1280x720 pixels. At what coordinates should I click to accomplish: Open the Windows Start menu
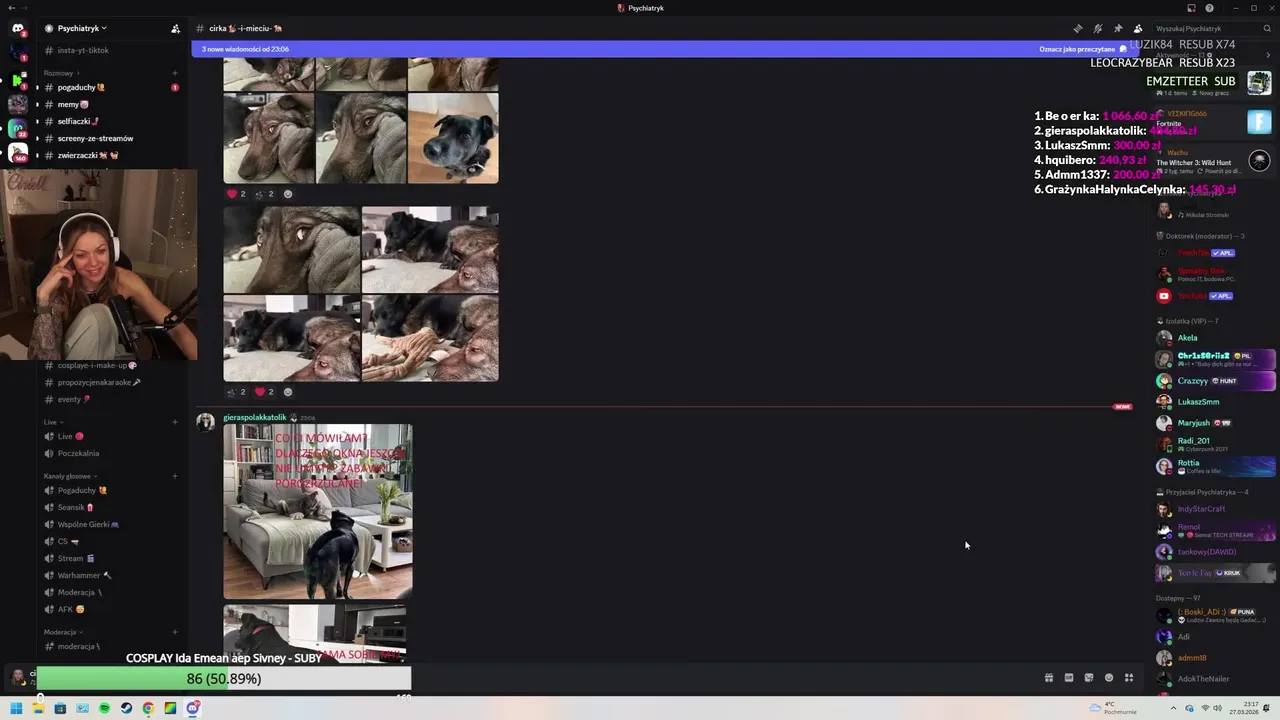click(x=16, y=708)
